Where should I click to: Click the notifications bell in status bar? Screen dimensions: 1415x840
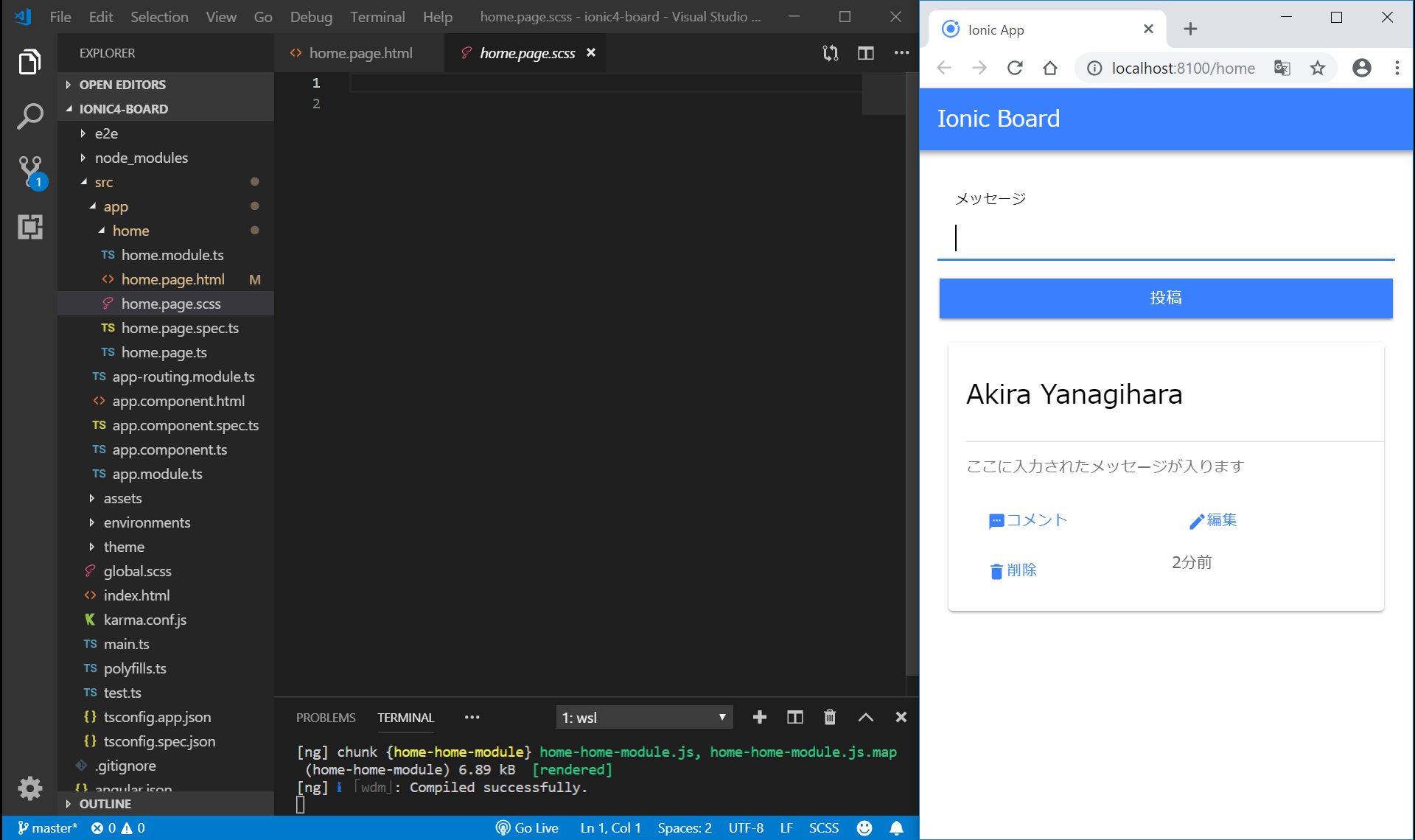tap(896, 827)
